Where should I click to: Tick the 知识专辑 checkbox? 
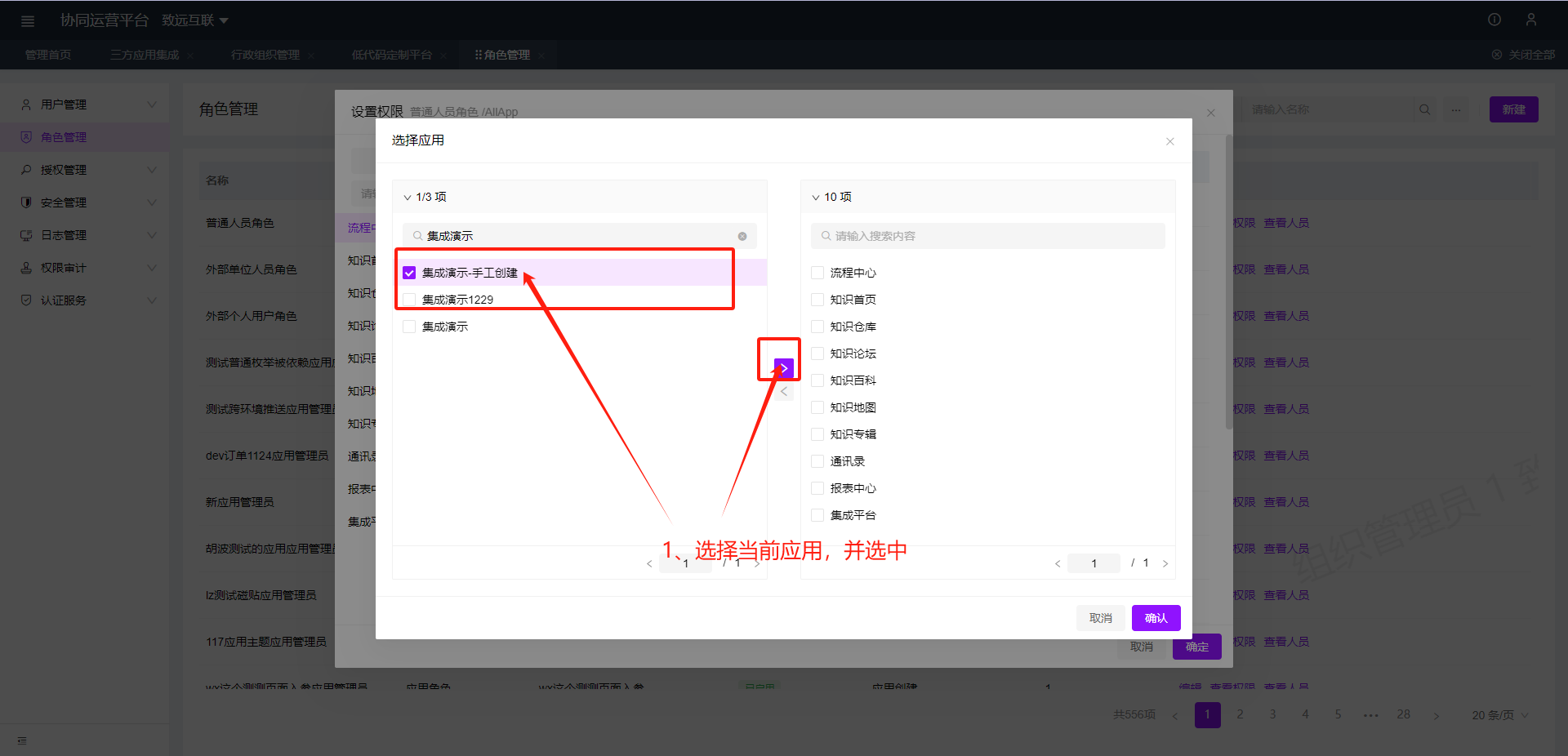[817, 434]
